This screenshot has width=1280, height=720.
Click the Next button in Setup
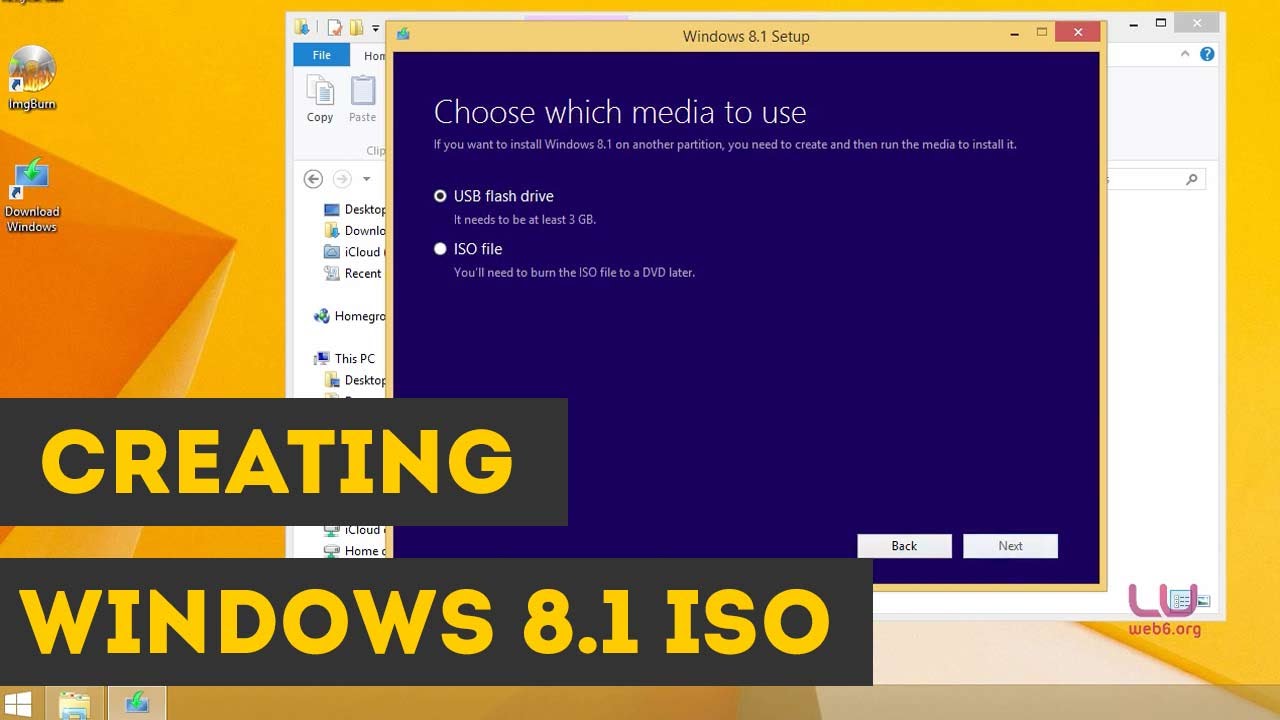(x=1010, y=546)
